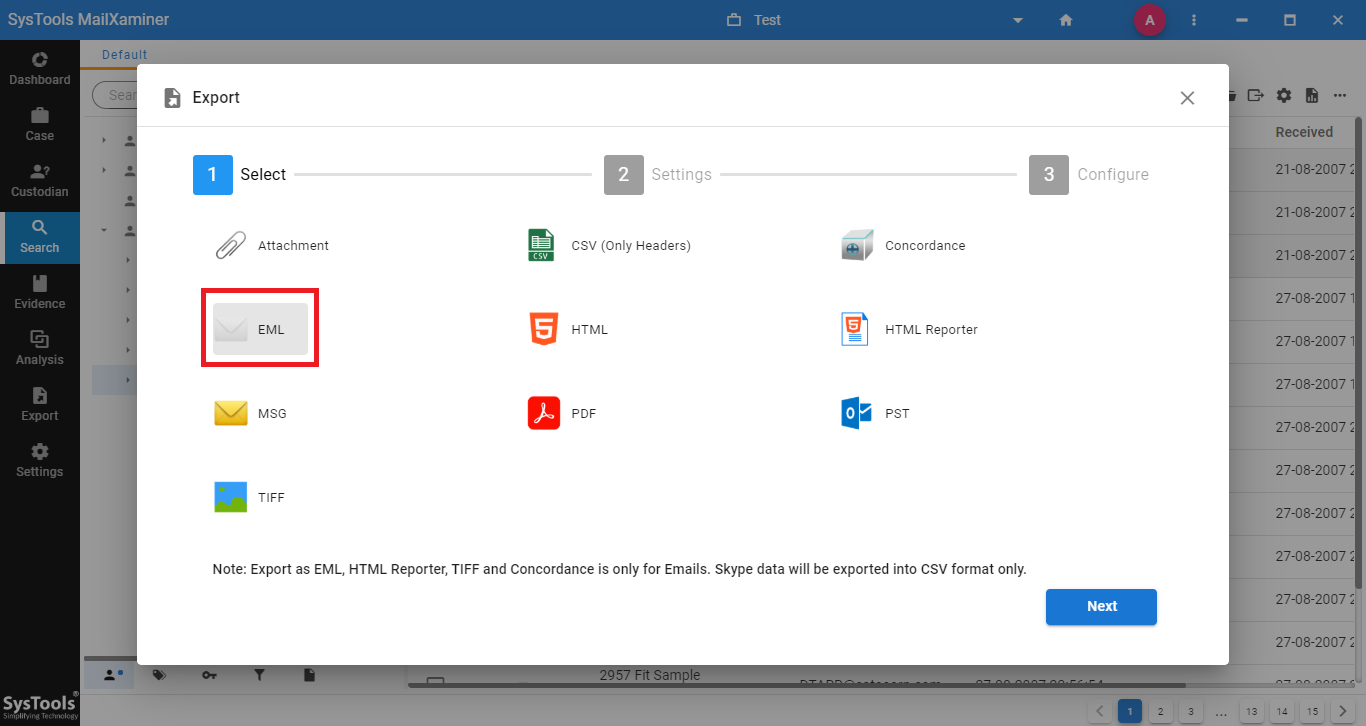This screenshot has height=726, width=1366.
Task: Open the user avatar A menu
Action: [1149, 20]
